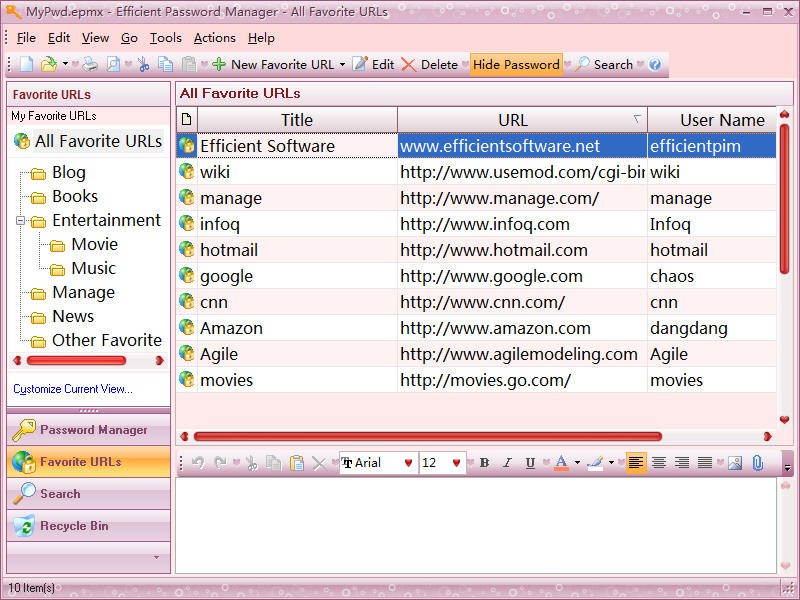The width and height of the screenshot is (800, 600).
Task: Click the Print icon in toolbar
Action: [x=90, y=64]
